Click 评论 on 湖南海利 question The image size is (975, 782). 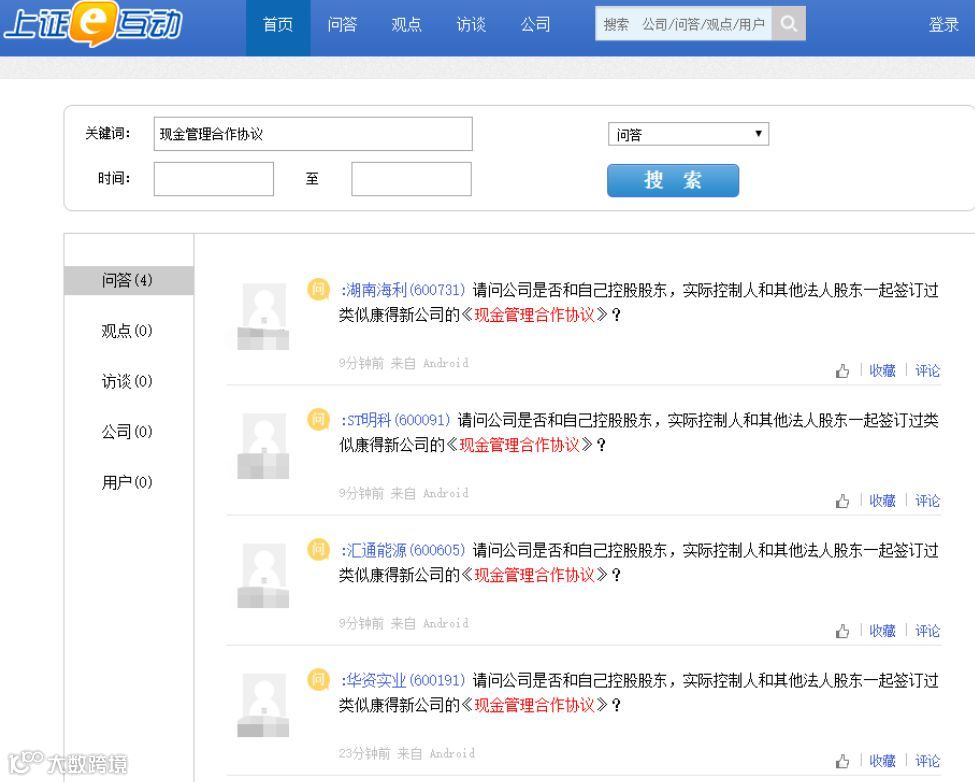927,371
